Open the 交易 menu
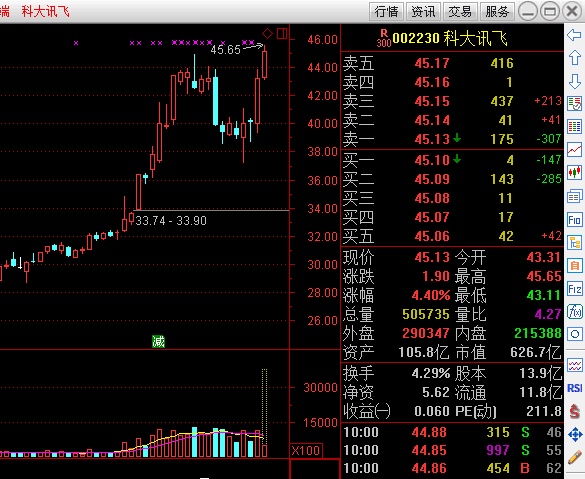Viewport: 585px width, 479px height. click(460, 11)
